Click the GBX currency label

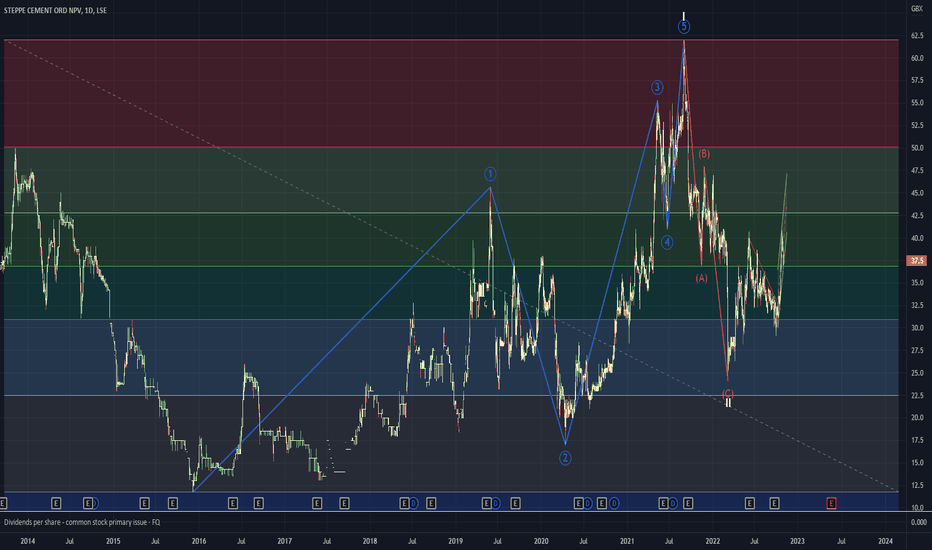[x=917, y=8]
